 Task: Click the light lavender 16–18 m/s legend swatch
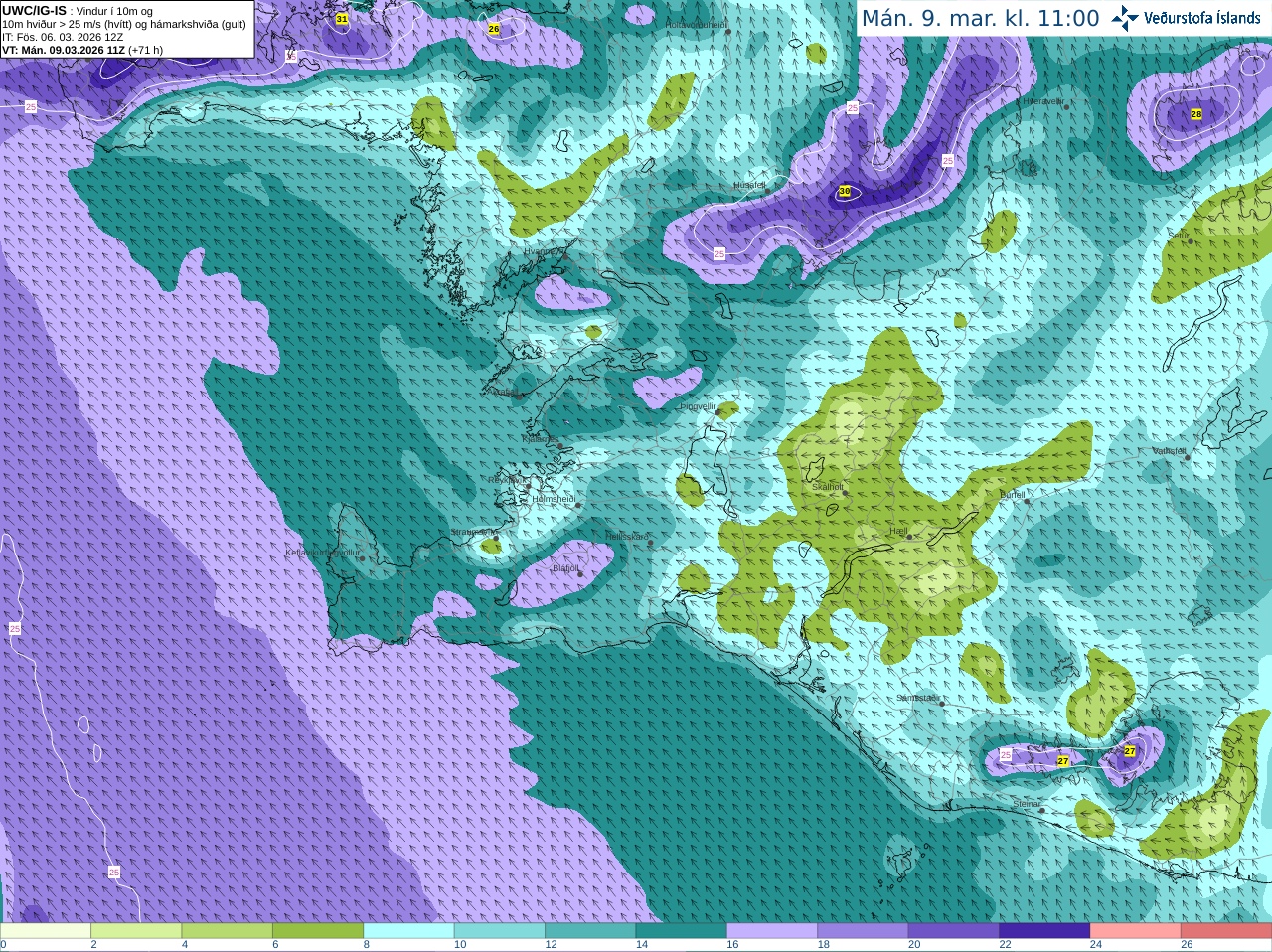point(772,931)
